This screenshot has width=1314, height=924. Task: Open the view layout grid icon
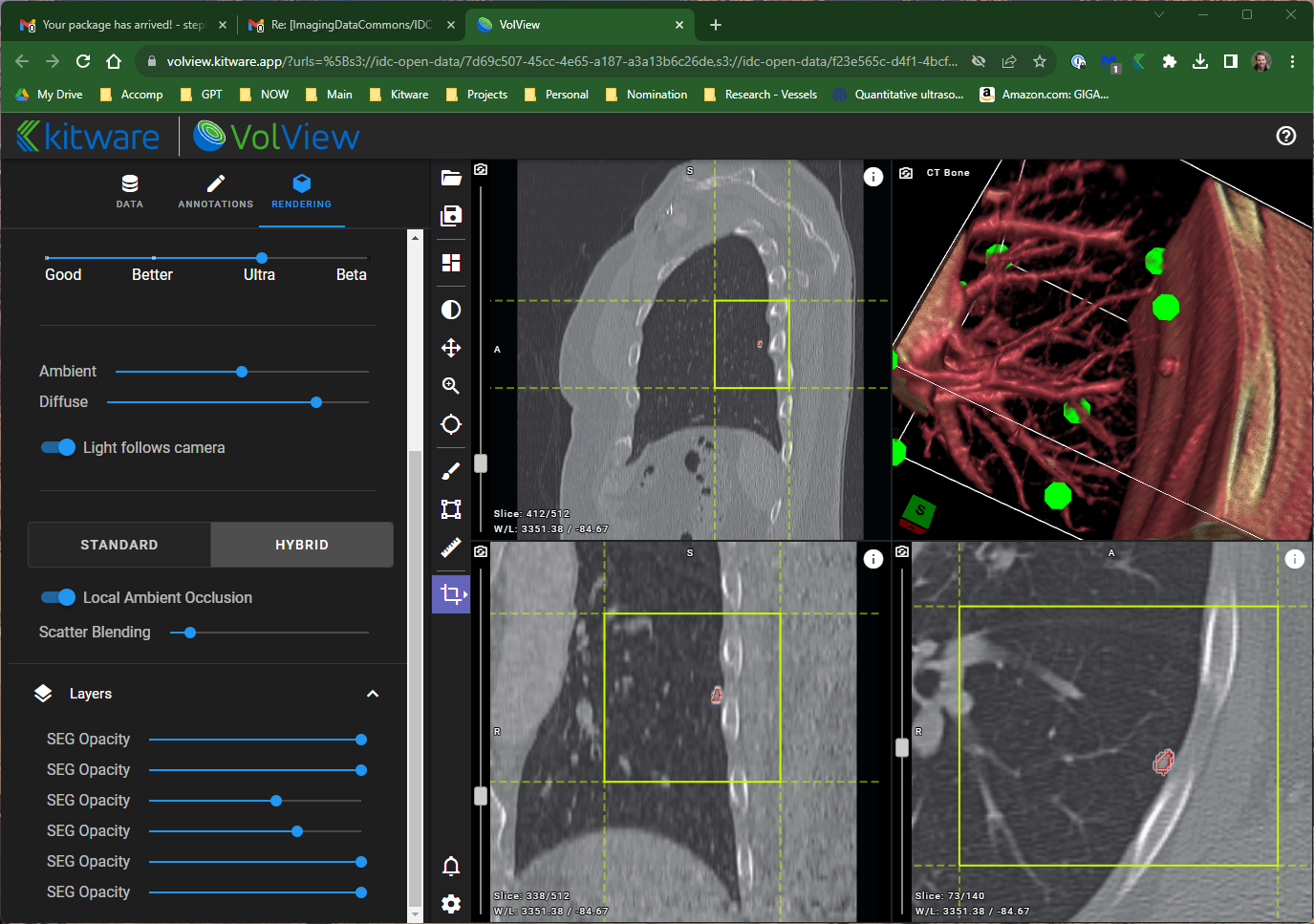(x=451, y=263)
